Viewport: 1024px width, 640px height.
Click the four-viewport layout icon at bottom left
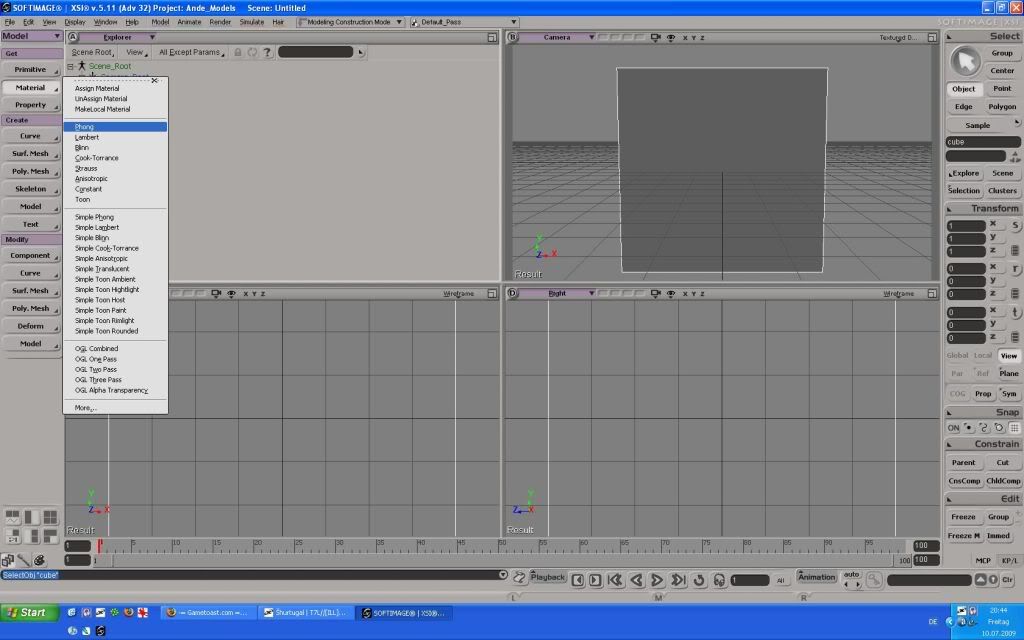click(50, 517)
